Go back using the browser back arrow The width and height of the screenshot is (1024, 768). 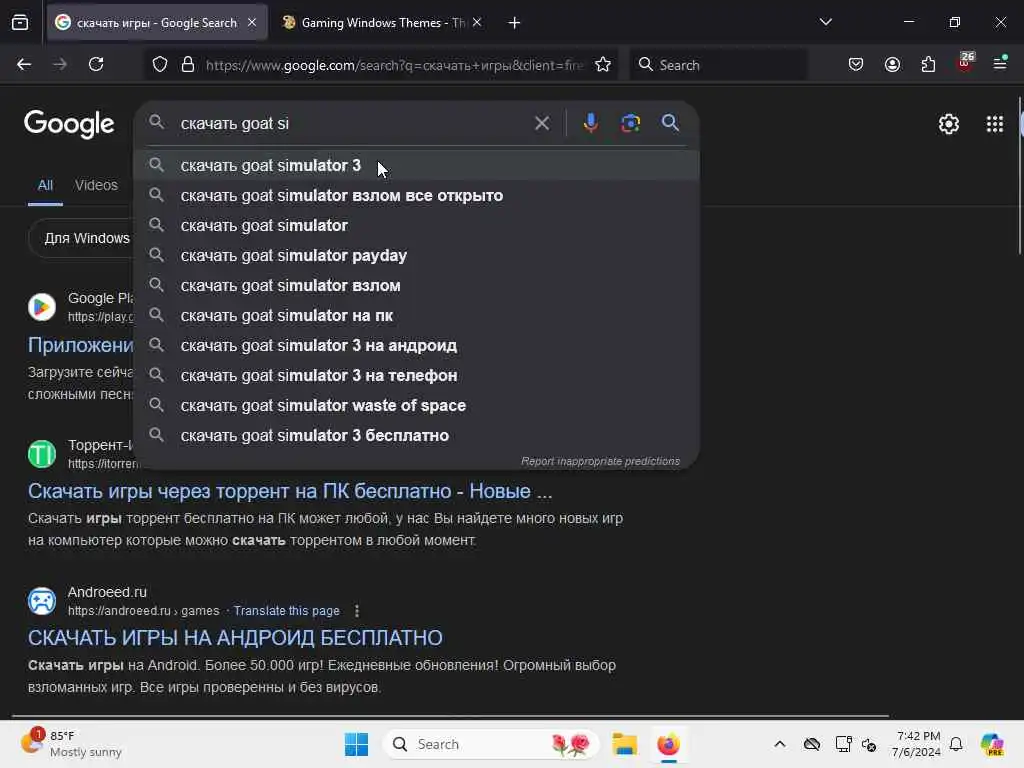click(24, 65)
